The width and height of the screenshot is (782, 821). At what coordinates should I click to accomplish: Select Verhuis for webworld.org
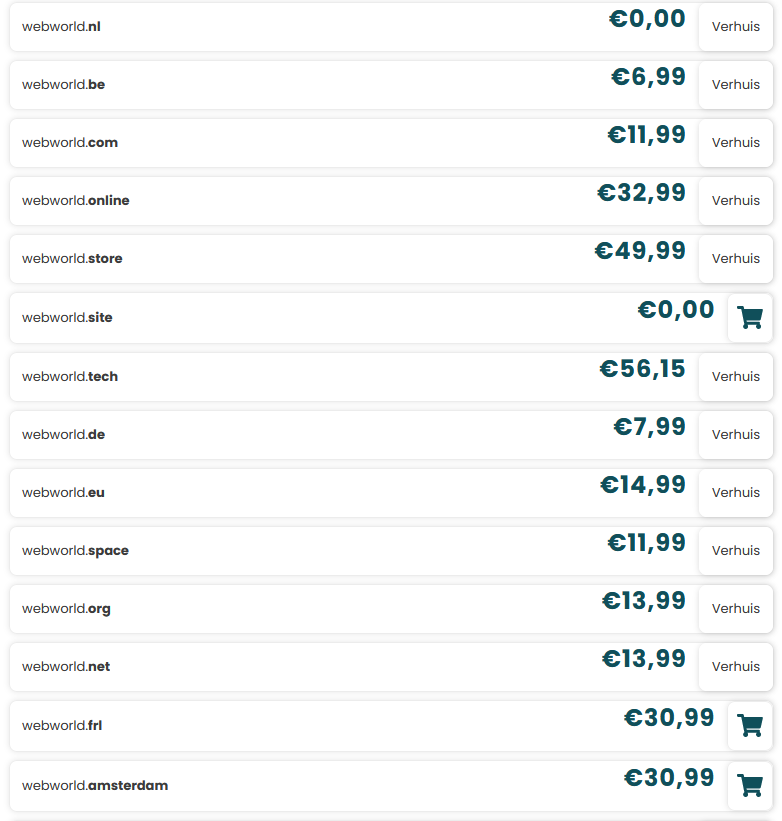(x=735, y=609)
